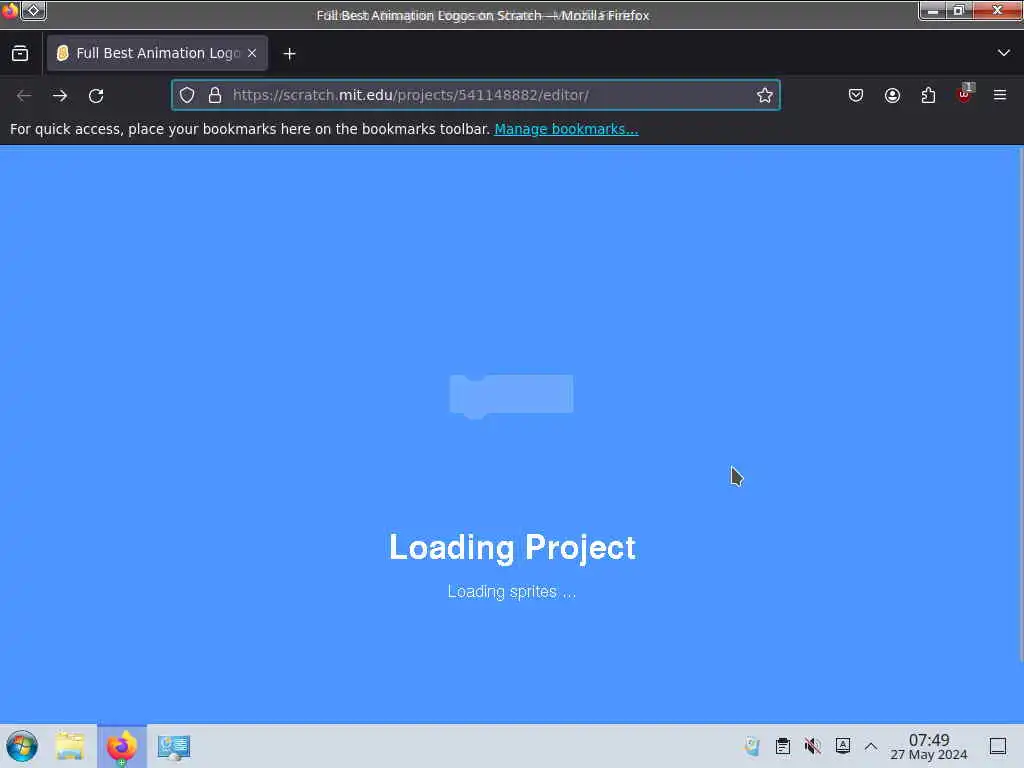Screen dimensions: 1024x768
Task: Open the extensions puzzle icon
Action: tap(928, 95)
